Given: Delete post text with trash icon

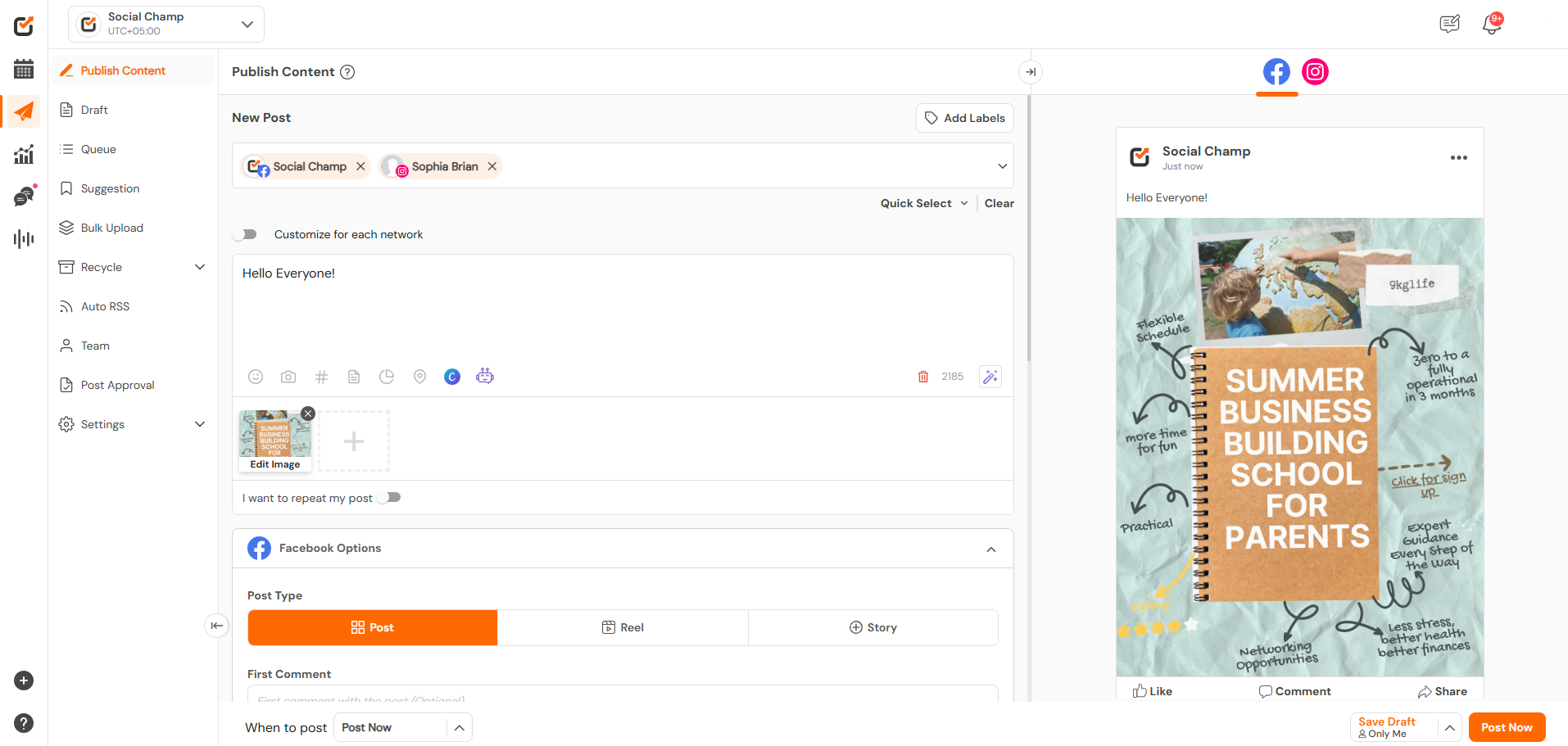Looking at the screenshot, I should 923,377.
